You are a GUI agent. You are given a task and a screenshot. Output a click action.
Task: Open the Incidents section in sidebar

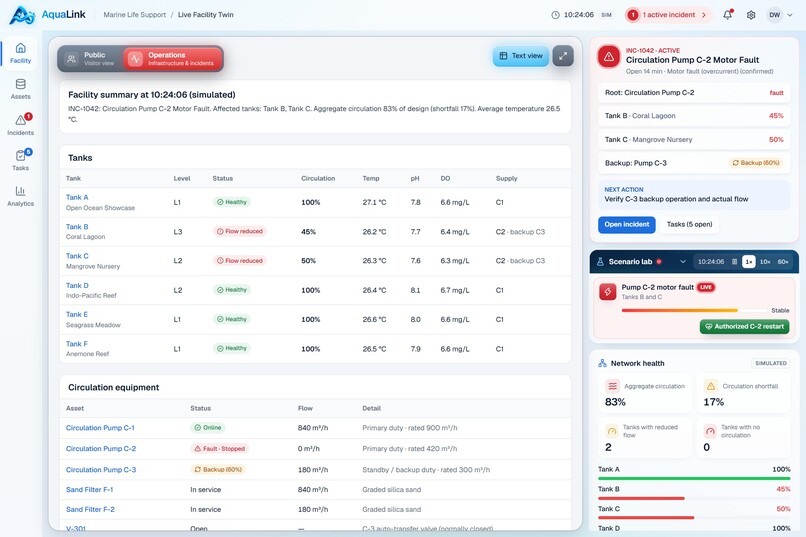(20, 124)
